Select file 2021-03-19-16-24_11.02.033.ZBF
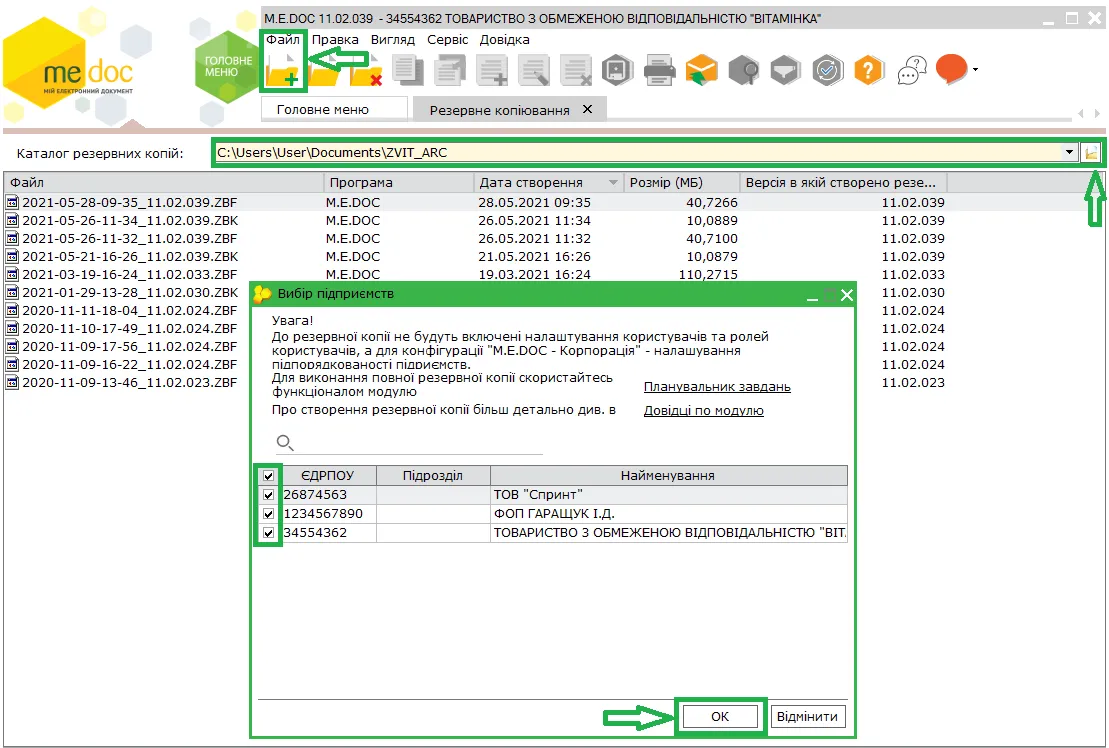 [129, 274]
